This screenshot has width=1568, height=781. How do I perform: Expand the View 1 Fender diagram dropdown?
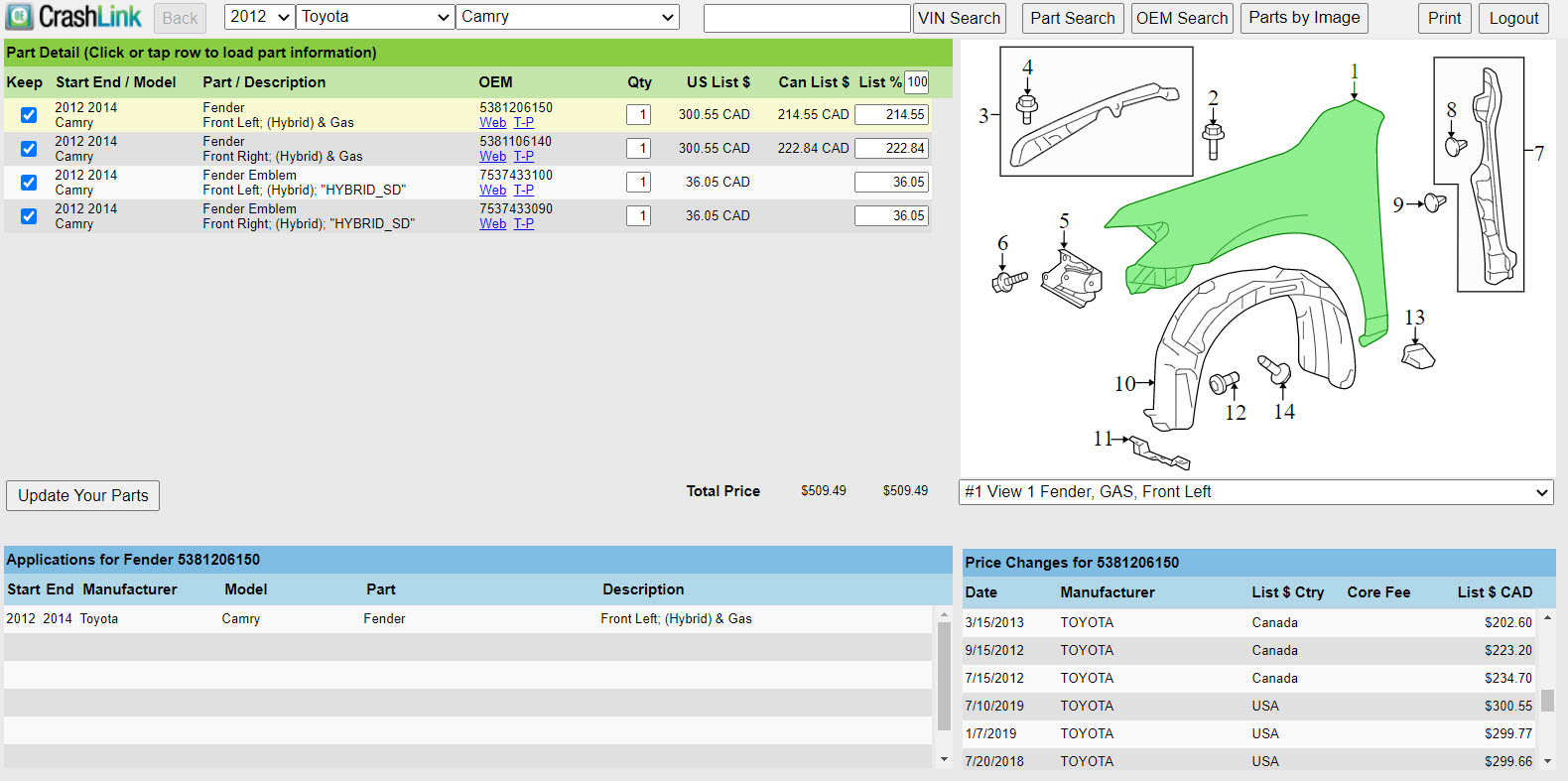coord(1255,492)
